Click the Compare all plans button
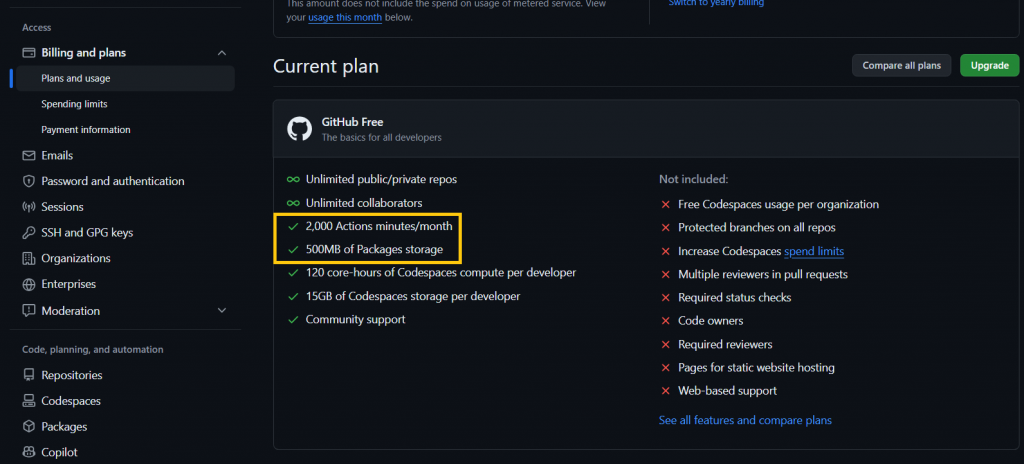1024x464 pixels. coord(901,65)
